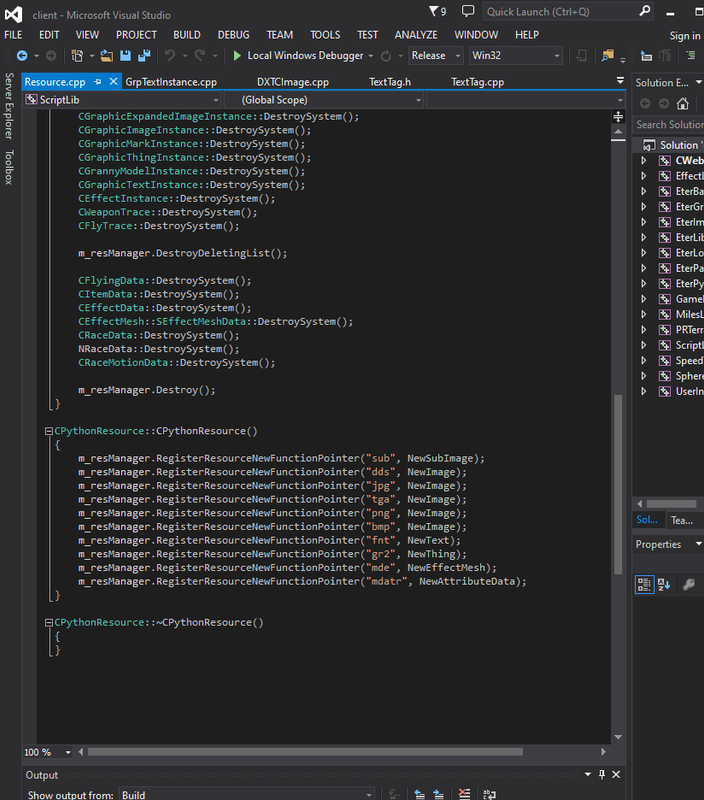This screenshot has height=800, width=704.
Task: Click the Open File folder icon
Action: 106,55
